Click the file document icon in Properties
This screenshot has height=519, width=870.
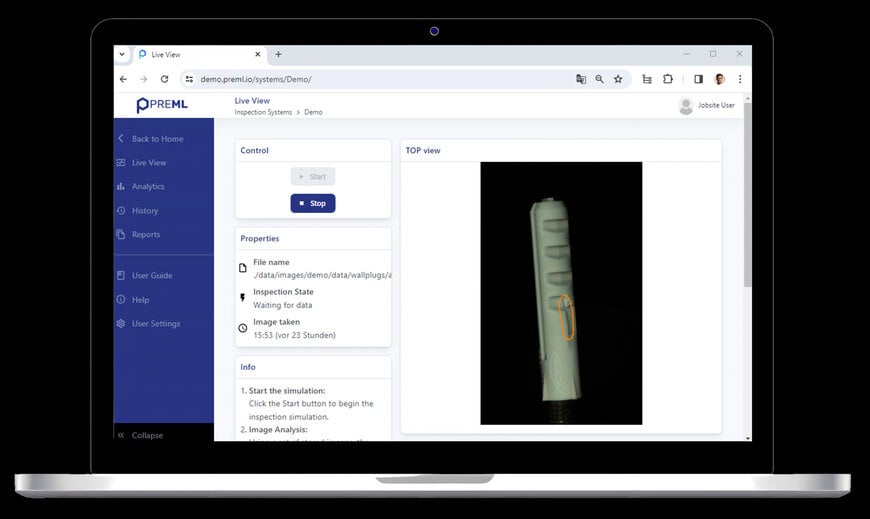(x=242, y=268)
